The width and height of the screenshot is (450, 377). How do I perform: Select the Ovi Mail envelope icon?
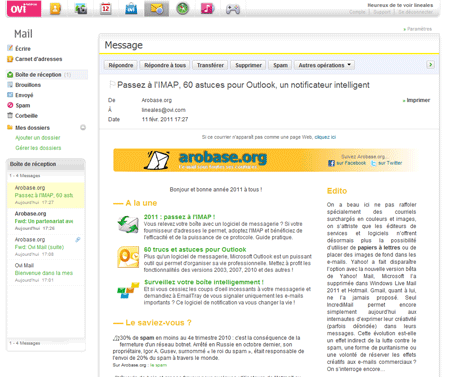(156, 9)
